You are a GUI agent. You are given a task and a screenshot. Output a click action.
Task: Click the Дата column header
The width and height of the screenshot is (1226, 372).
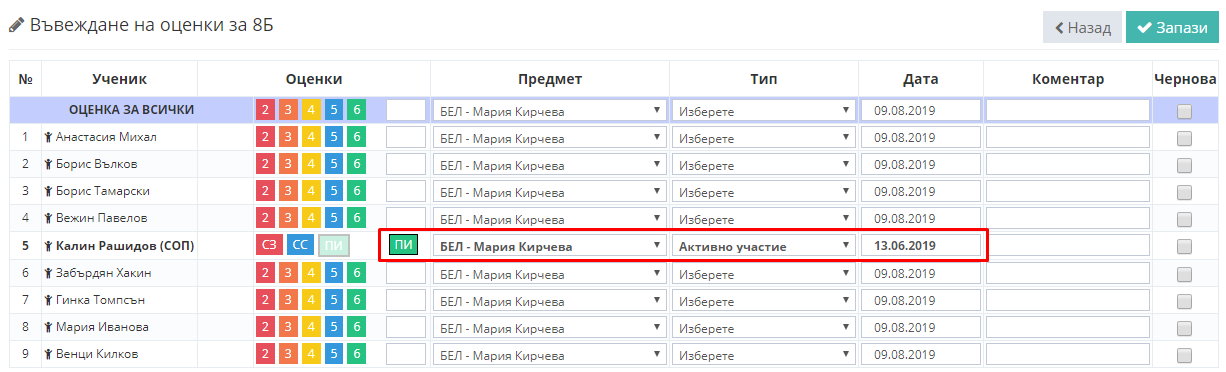coord(920,79)
